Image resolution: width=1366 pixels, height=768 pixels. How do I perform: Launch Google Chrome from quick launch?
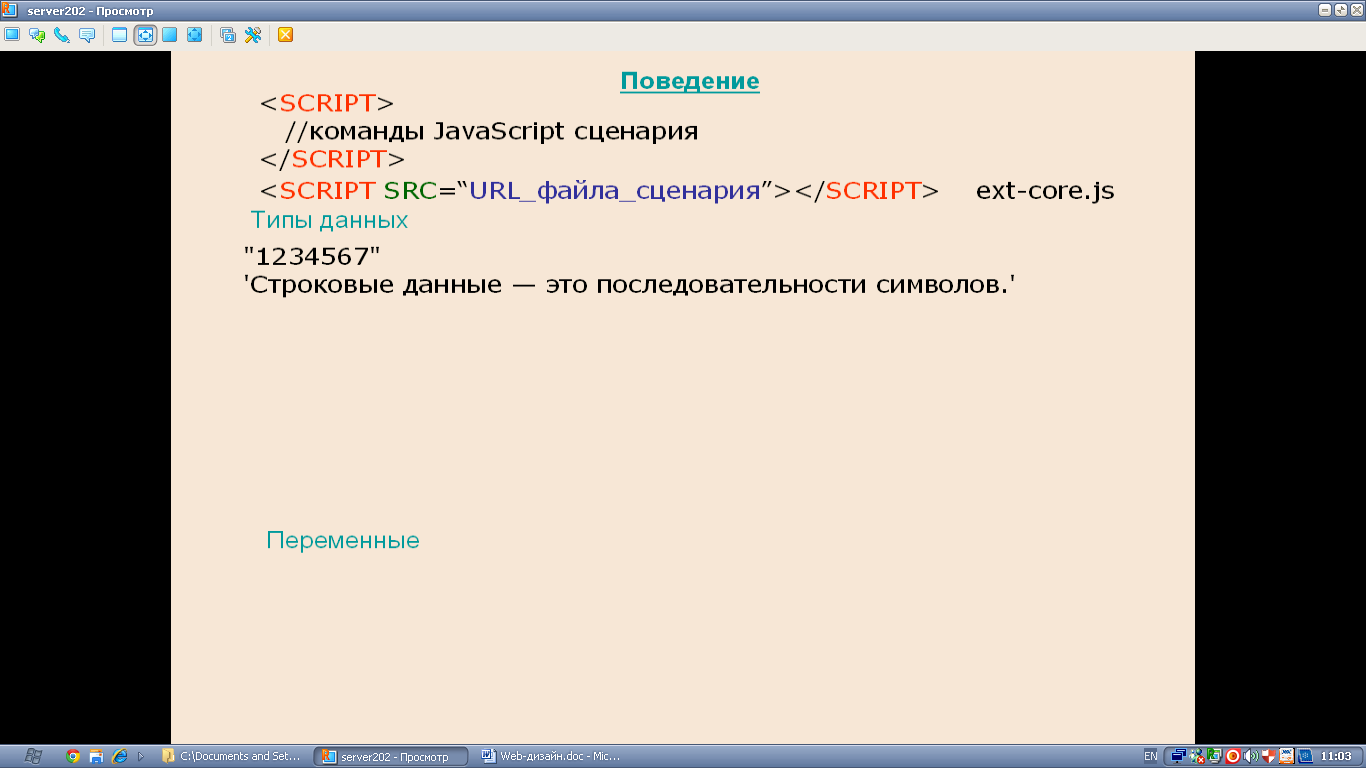tap(73, 756)
